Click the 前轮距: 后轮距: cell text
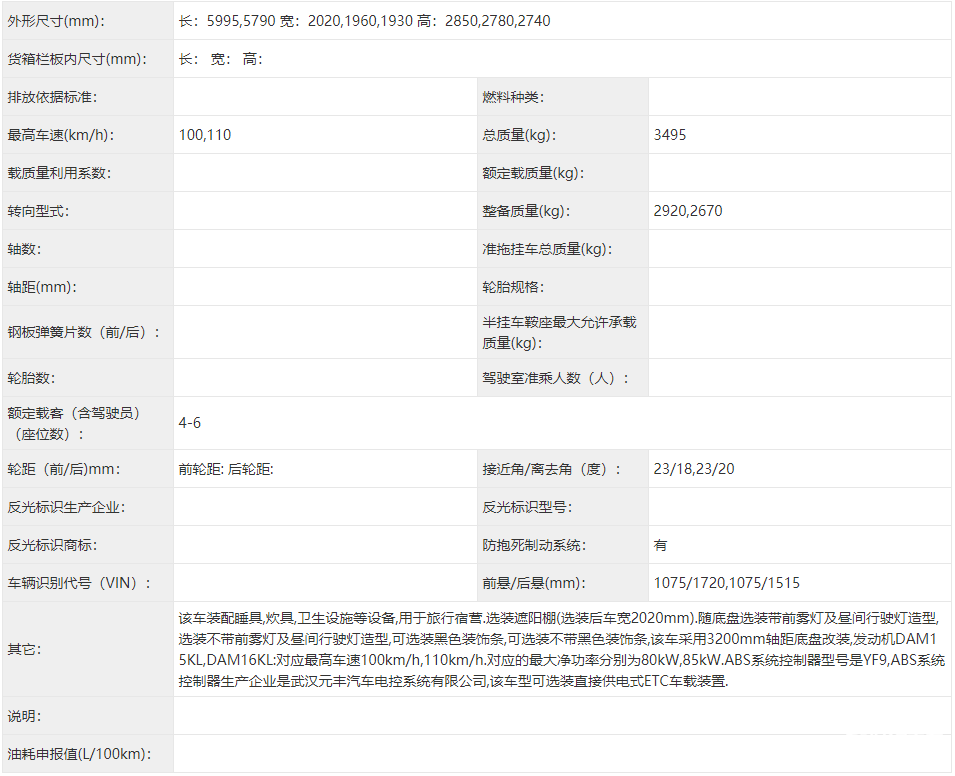 226,470
